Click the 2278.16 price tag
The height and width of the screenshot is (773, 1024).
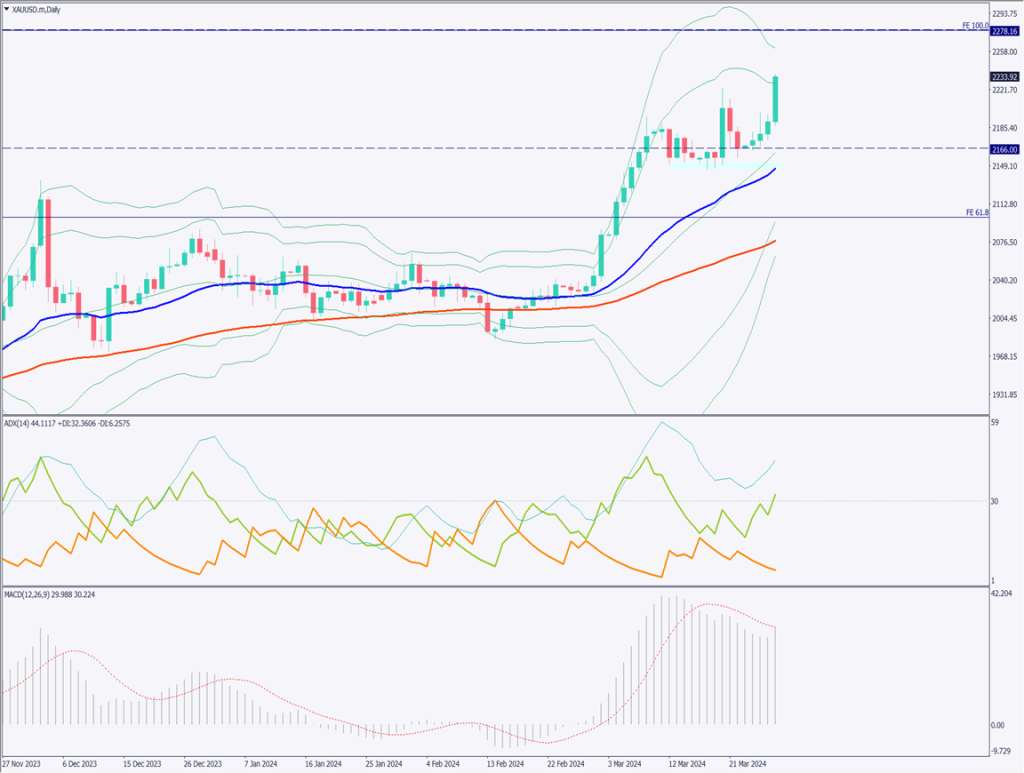tap(1004, 32)
